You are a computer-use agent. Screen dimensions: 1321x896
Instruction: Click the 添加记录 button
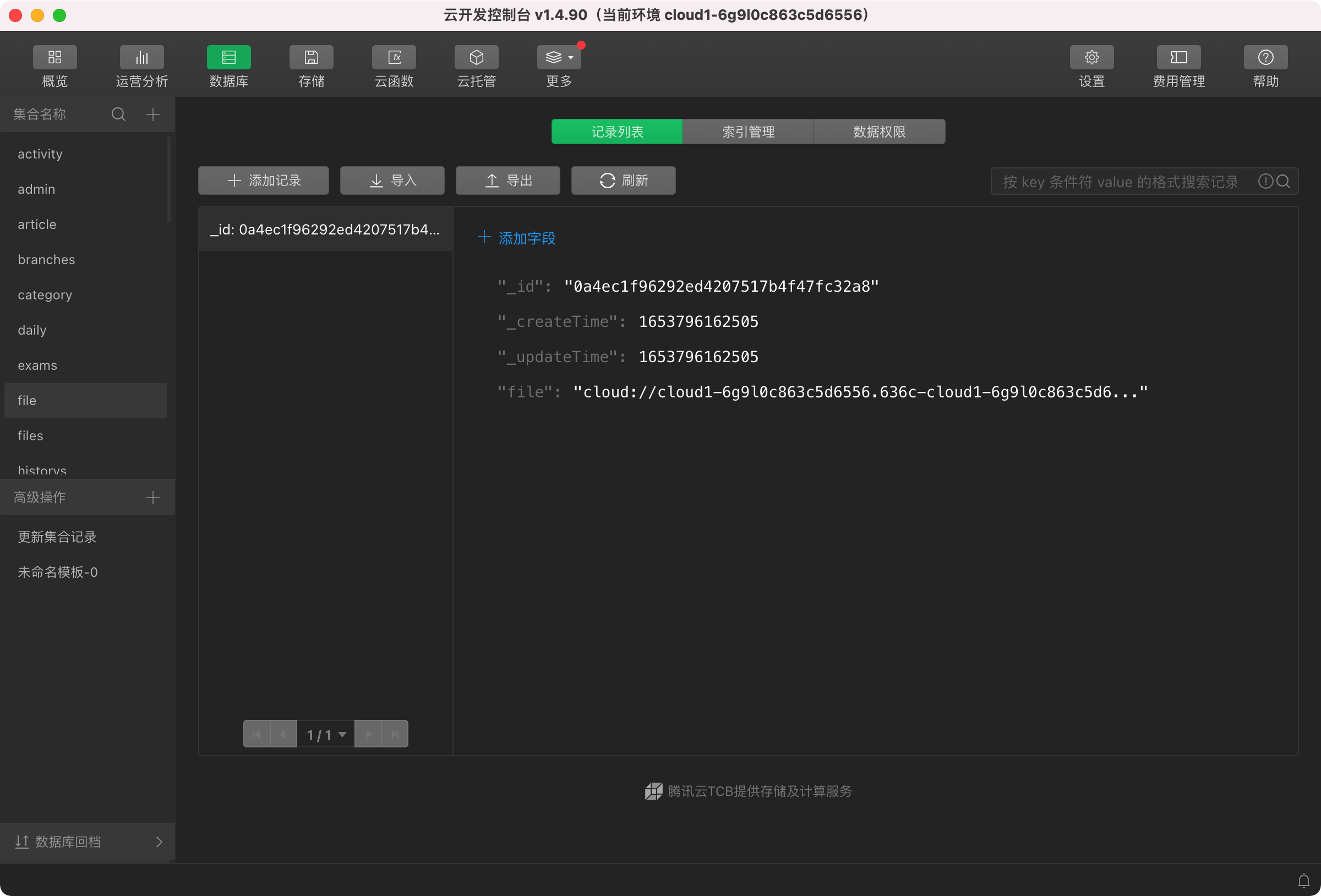[x=263, y=181]
